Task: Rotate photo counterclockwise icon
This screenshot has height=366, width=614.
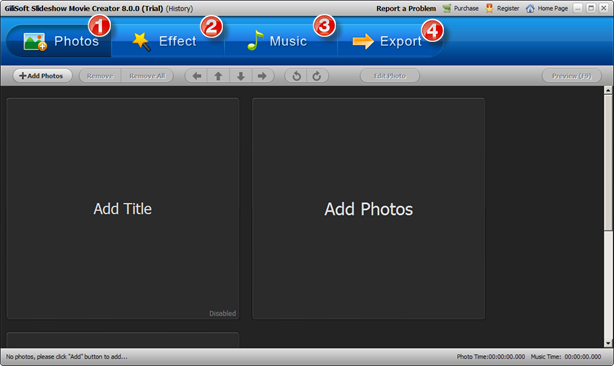Action: click(x=296, y=76)
